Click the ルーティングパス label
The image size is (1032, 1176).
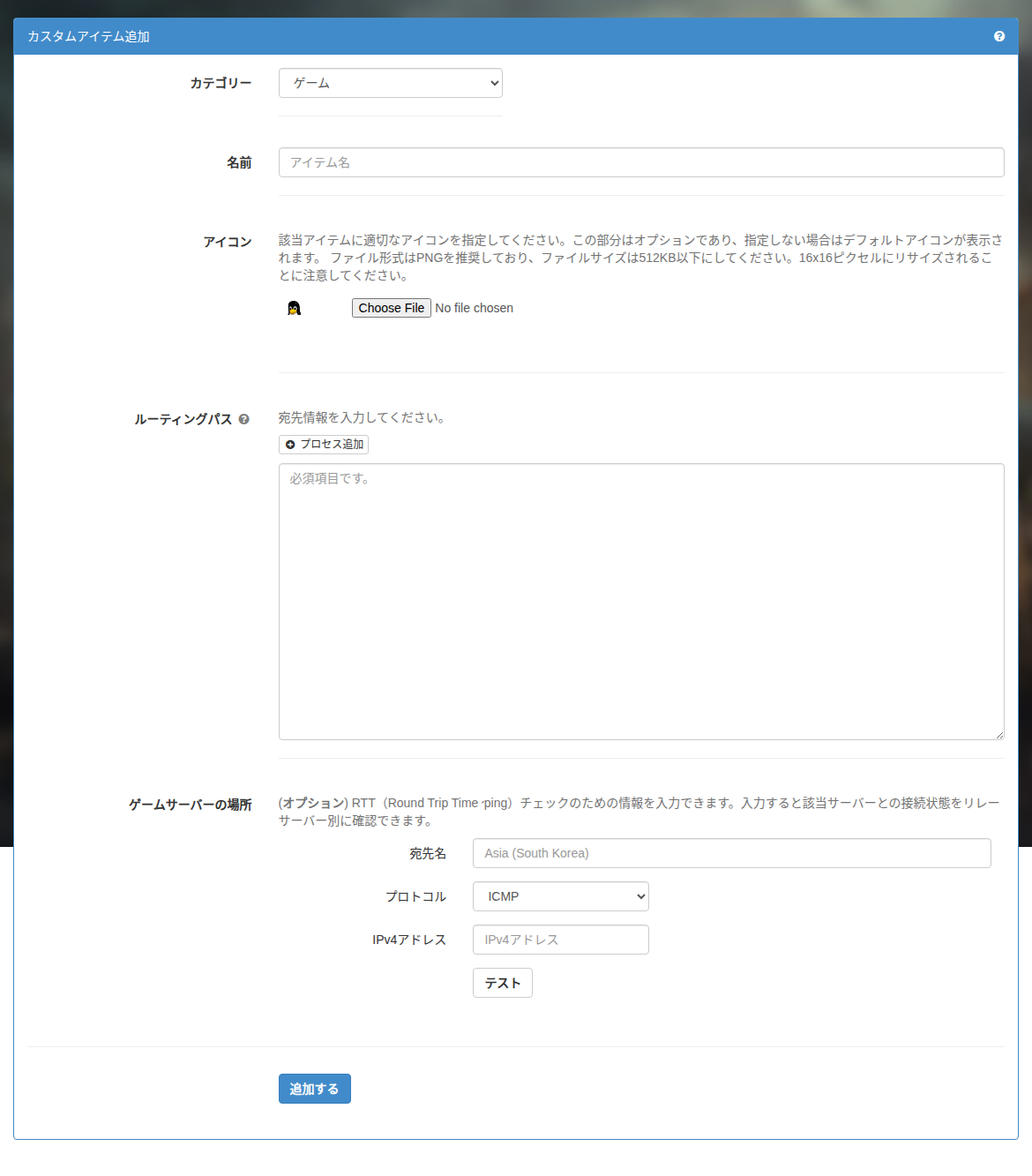click(183, 419)
